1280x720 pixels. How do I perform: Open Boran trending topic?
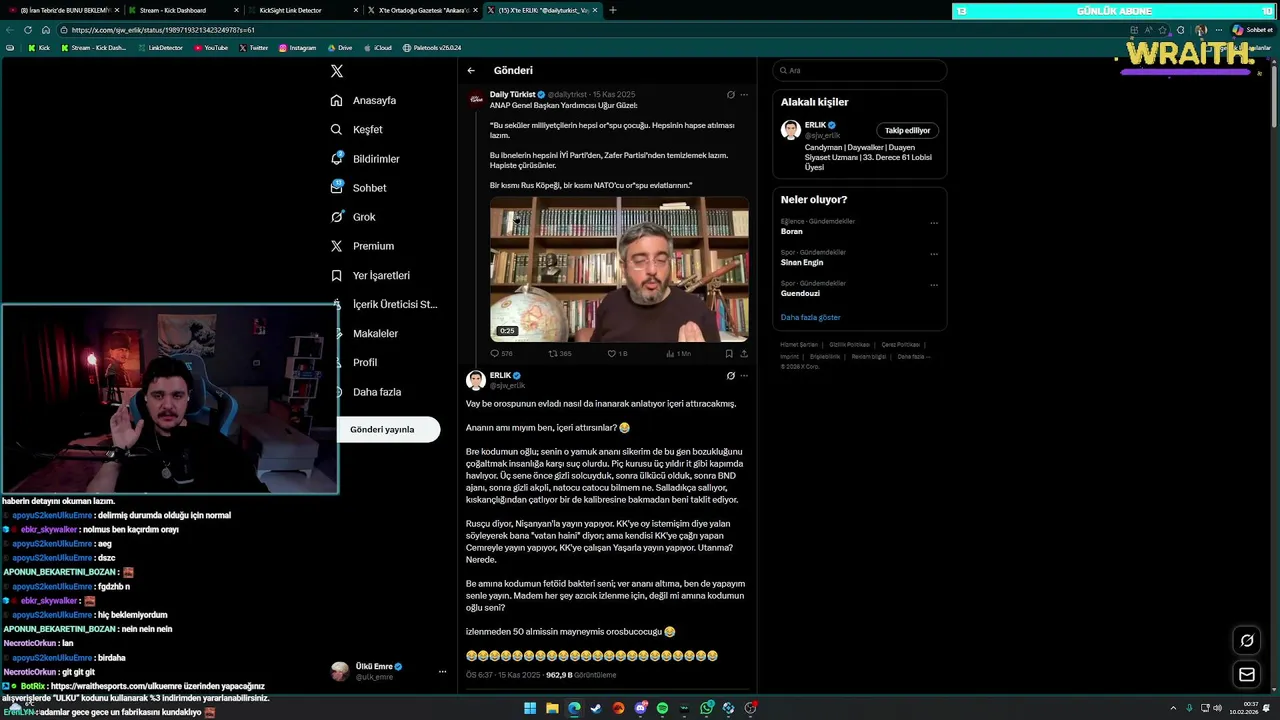[792, 231]
